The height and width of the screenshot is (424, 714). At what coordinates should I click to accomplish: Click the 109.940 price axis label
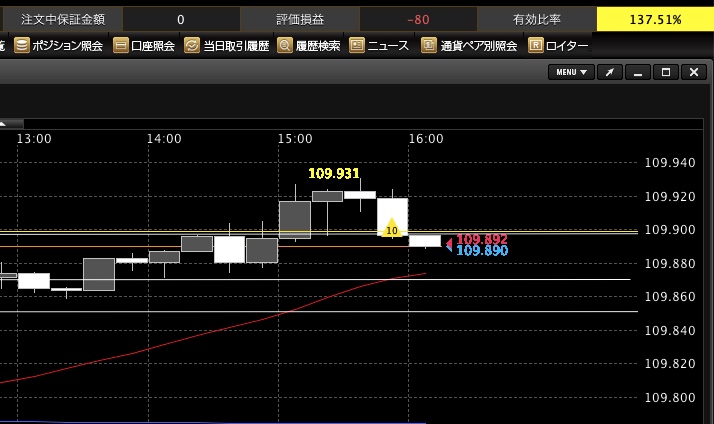[670, 163]
